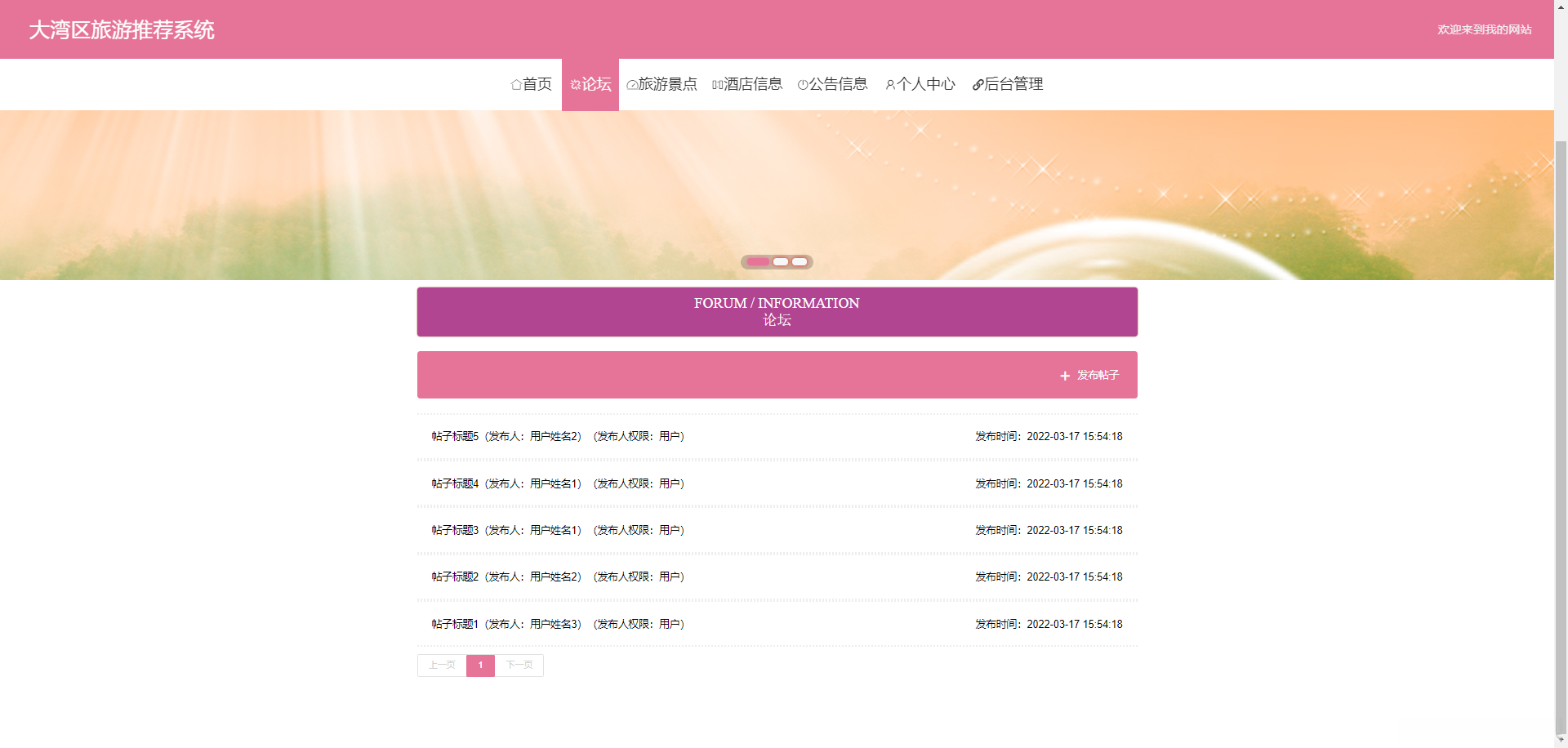The height and width of the screenshot is (748, 1568).
Task: Click the icon beside 旅游景点
Action: (632, 85)
